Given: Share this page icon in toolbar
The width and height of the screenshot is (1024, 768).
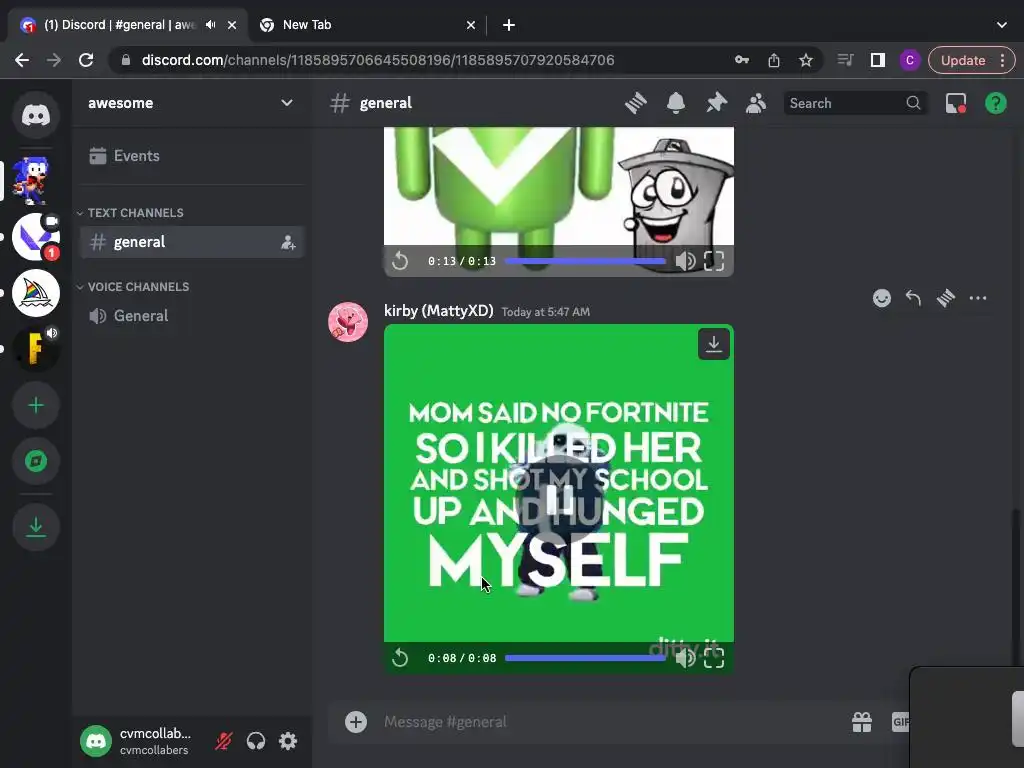Looking at the screenshot, I should coord(774,60).
